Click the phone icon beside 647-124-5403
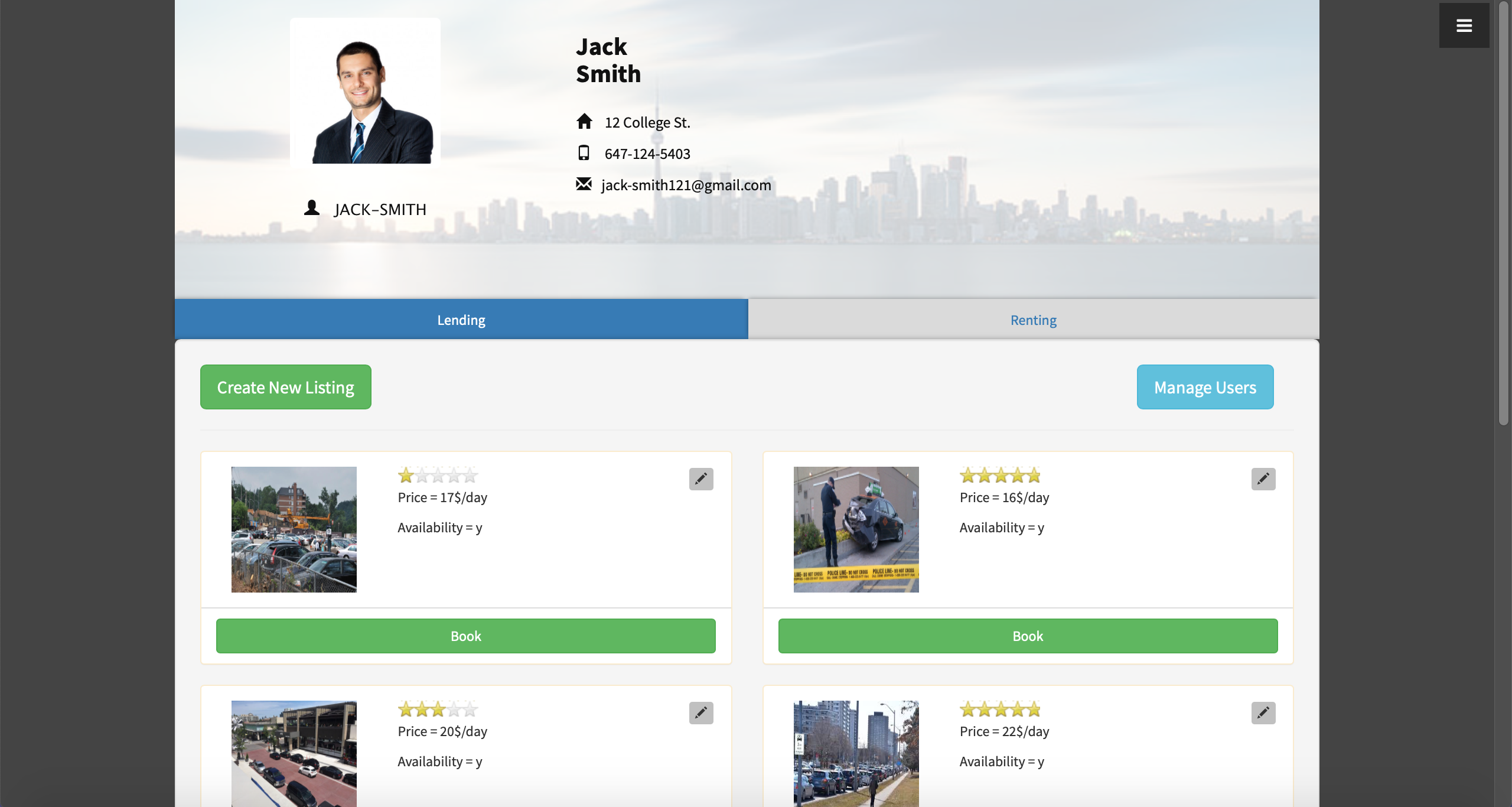1512x807 pixels. click(x=584, y=153)
